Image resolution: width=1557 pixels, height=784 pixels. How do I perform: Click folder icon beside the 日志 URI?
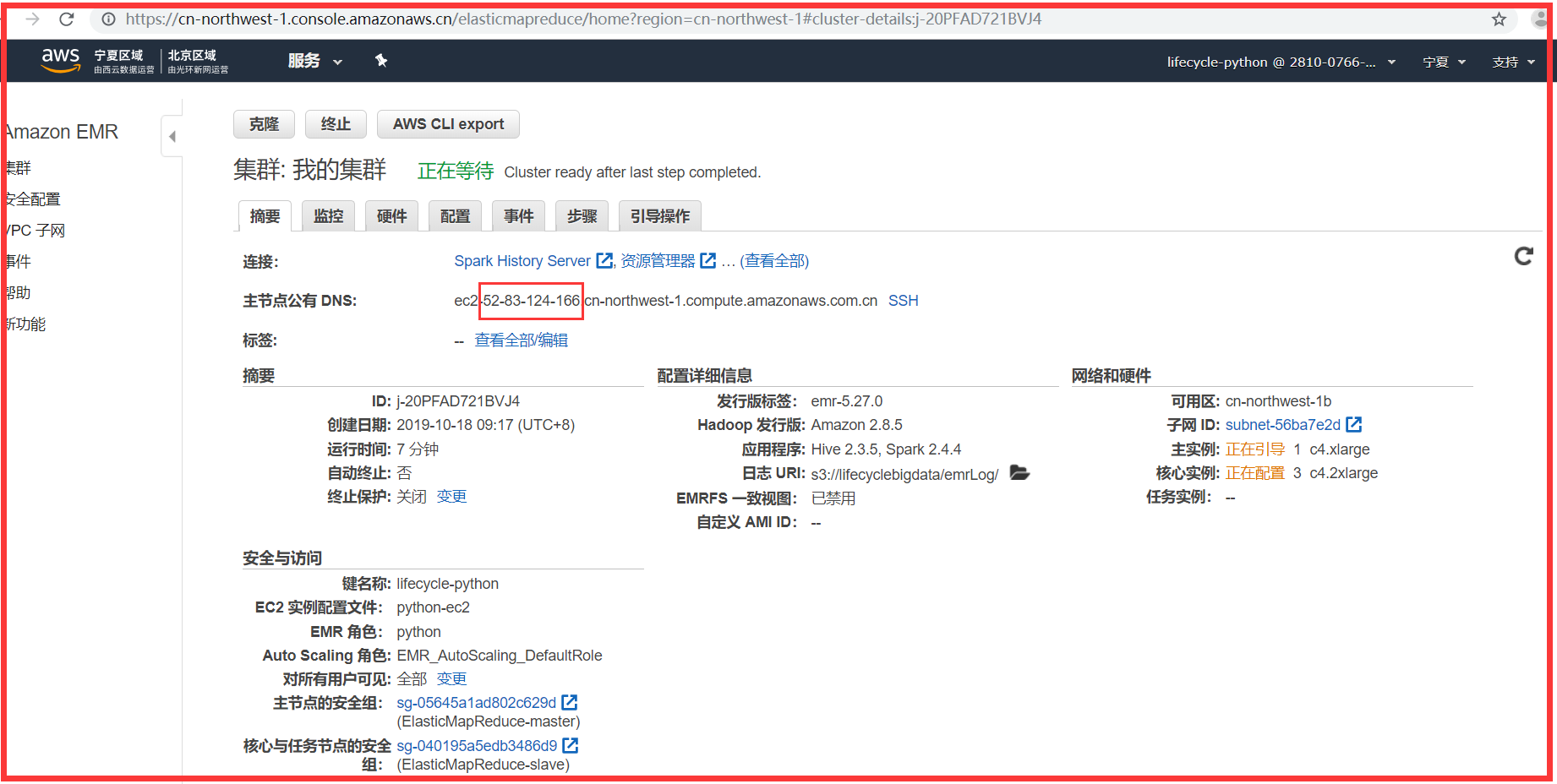(1019, 473)
